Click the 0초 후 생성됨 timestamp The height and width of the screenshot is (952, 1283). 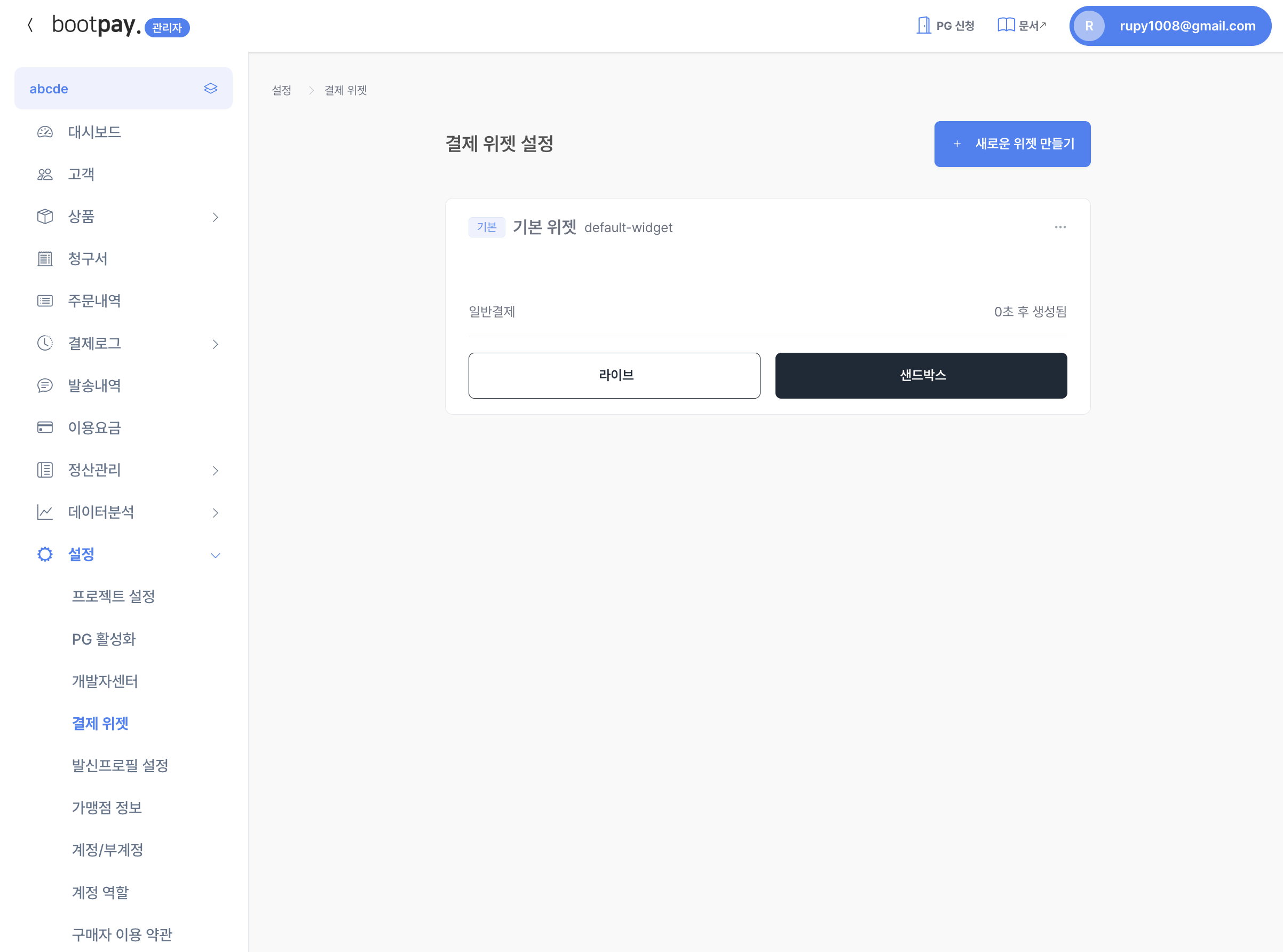coord(1030,312)
